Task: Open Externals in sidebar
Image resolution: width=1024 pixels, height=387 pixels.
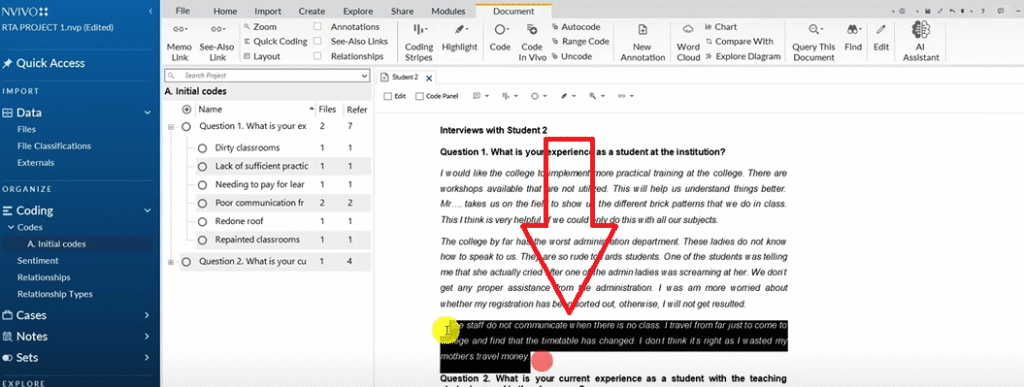Action: 36,163
